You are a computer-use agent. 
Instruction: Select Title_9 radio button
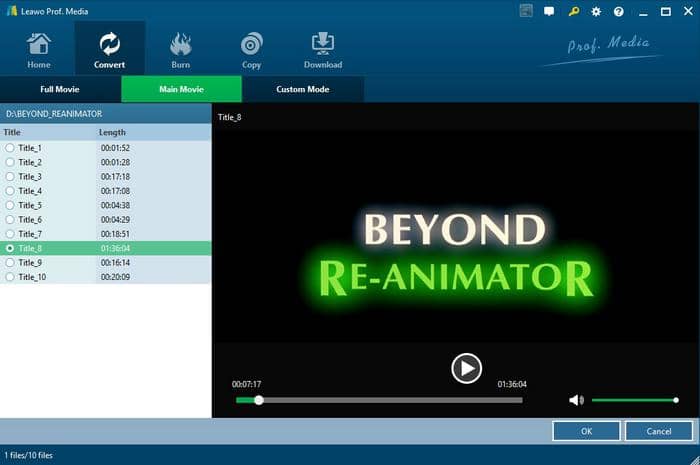tap(10, 262)
